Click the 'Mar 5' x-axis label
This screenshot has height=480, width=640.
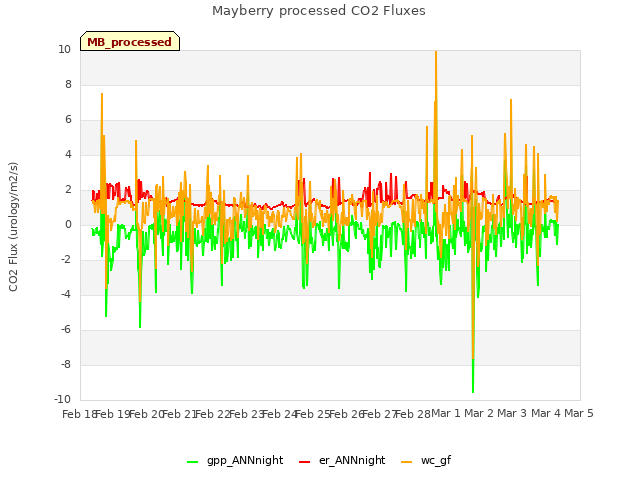(x=579, y=413)
